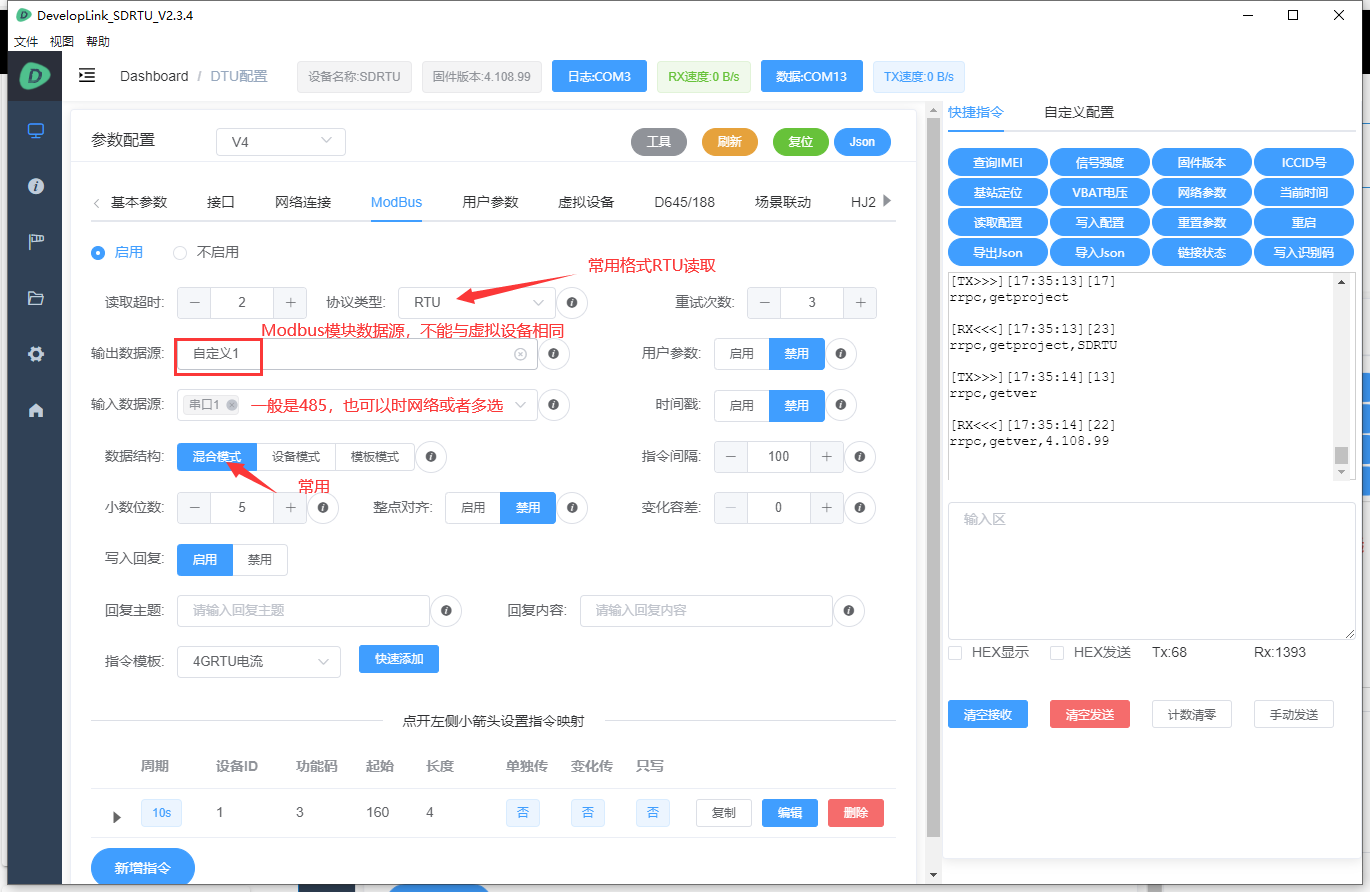Select the 启用 radio button
This screenshot has width=1370, height=892.
click(98, 253)
